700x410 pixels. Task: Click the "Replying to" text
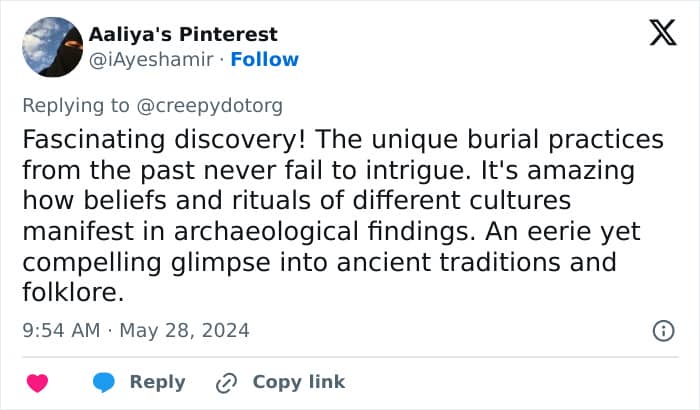pyautogui.click(x=76, y=106)
